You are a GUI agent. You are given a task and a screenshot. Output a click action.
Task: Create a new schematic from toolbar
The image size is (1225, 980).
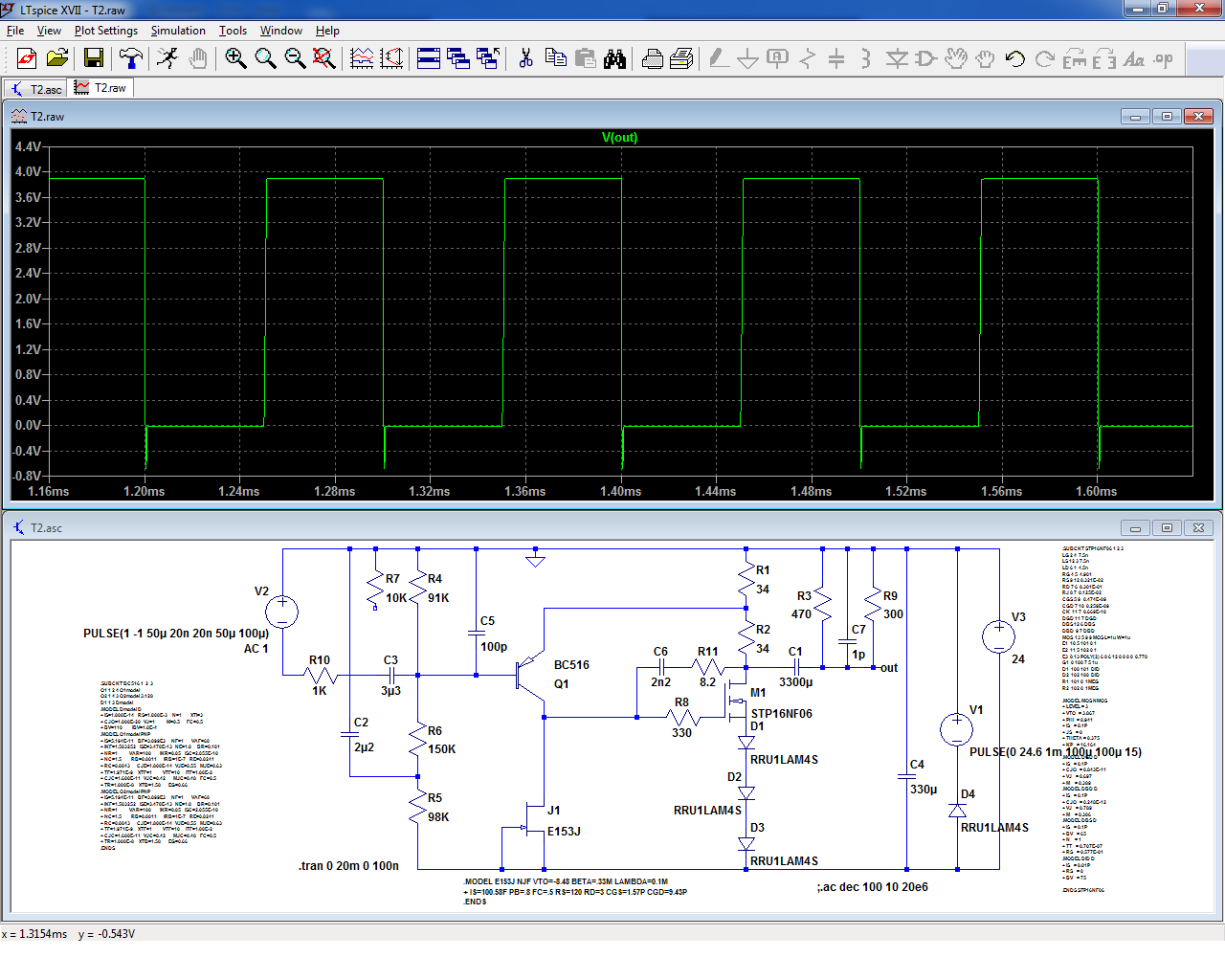coord(27,59)
